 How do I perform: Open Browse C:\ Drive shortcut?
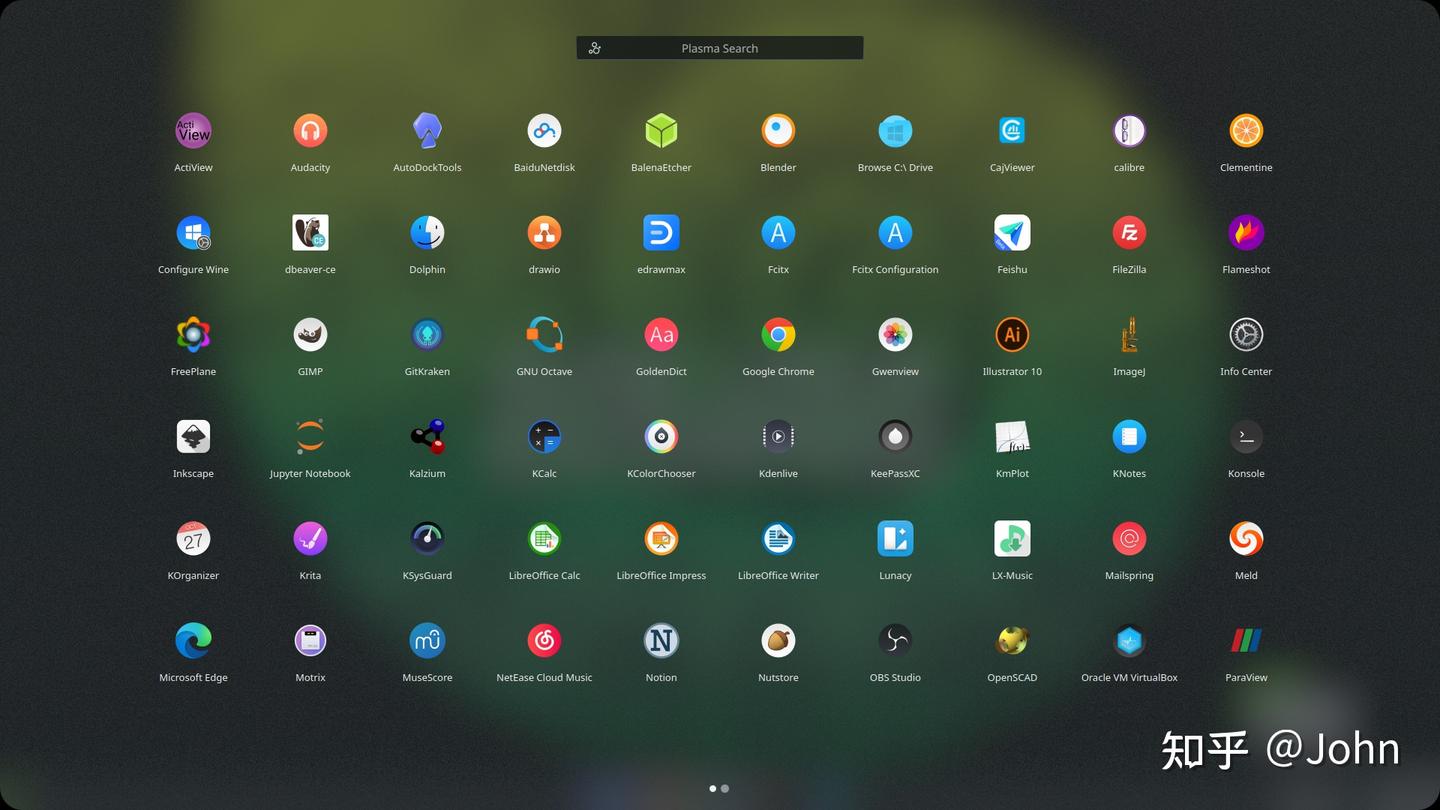[x=895, y=131]
